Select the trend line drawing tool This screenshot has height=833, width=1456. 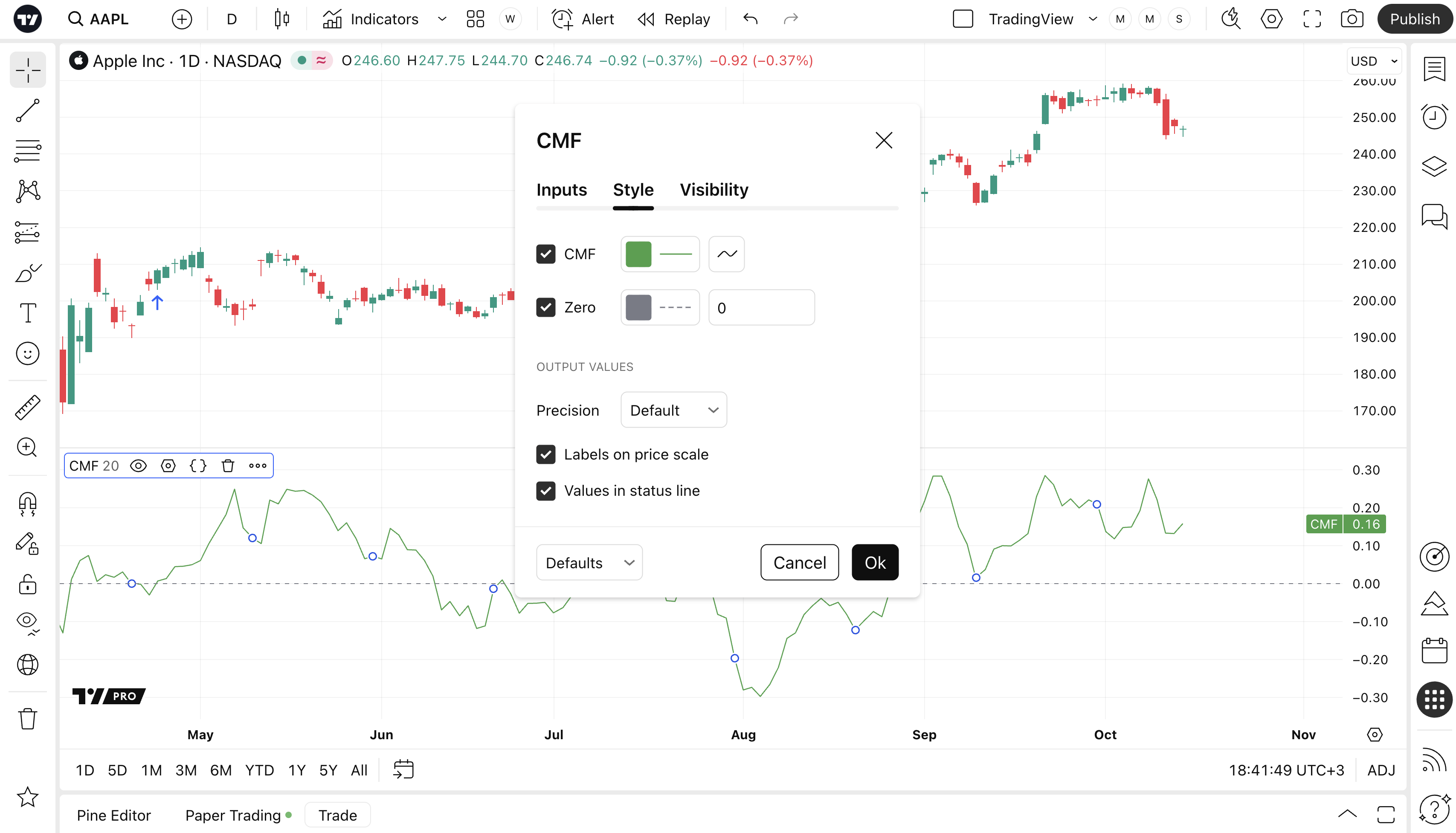(27, 110)
